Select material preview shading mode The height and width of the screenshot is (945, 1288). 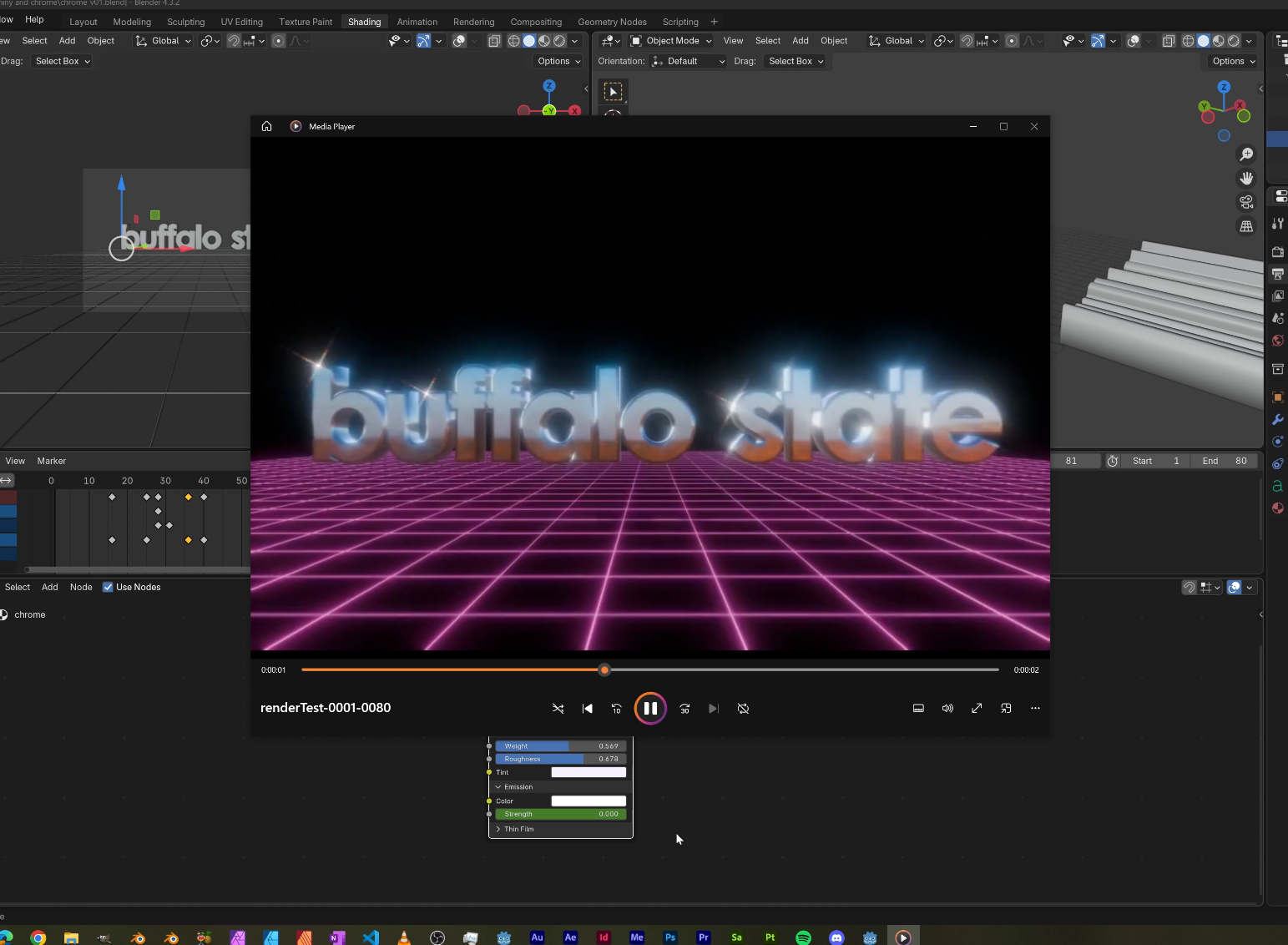point(1218,40)
